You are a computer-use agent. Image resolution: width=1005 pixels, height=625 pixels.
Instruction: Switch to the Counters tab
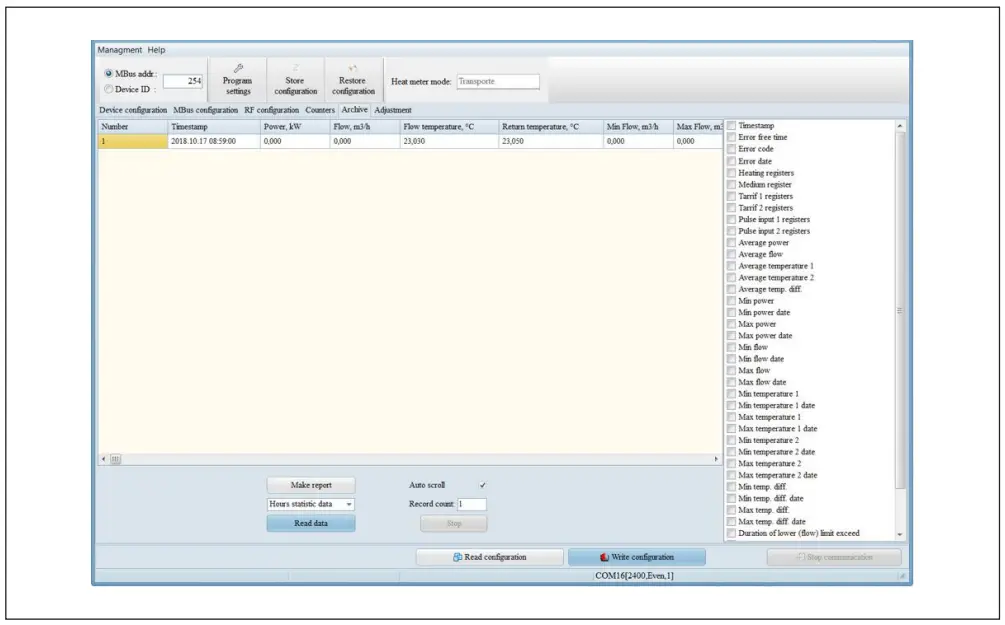[320, 110]
